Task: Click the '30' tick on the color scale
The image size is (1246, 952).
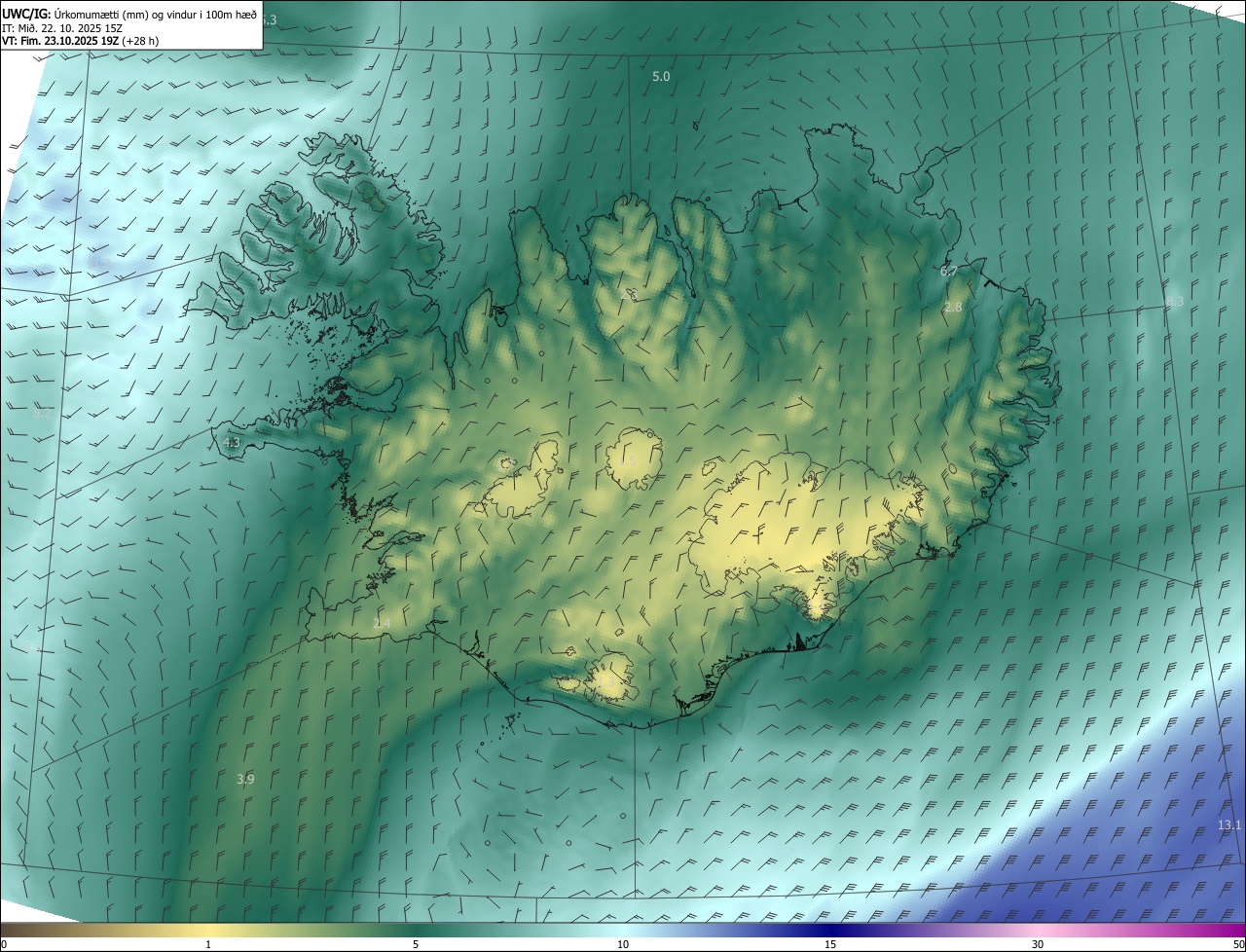Action: click(1038, 944)
